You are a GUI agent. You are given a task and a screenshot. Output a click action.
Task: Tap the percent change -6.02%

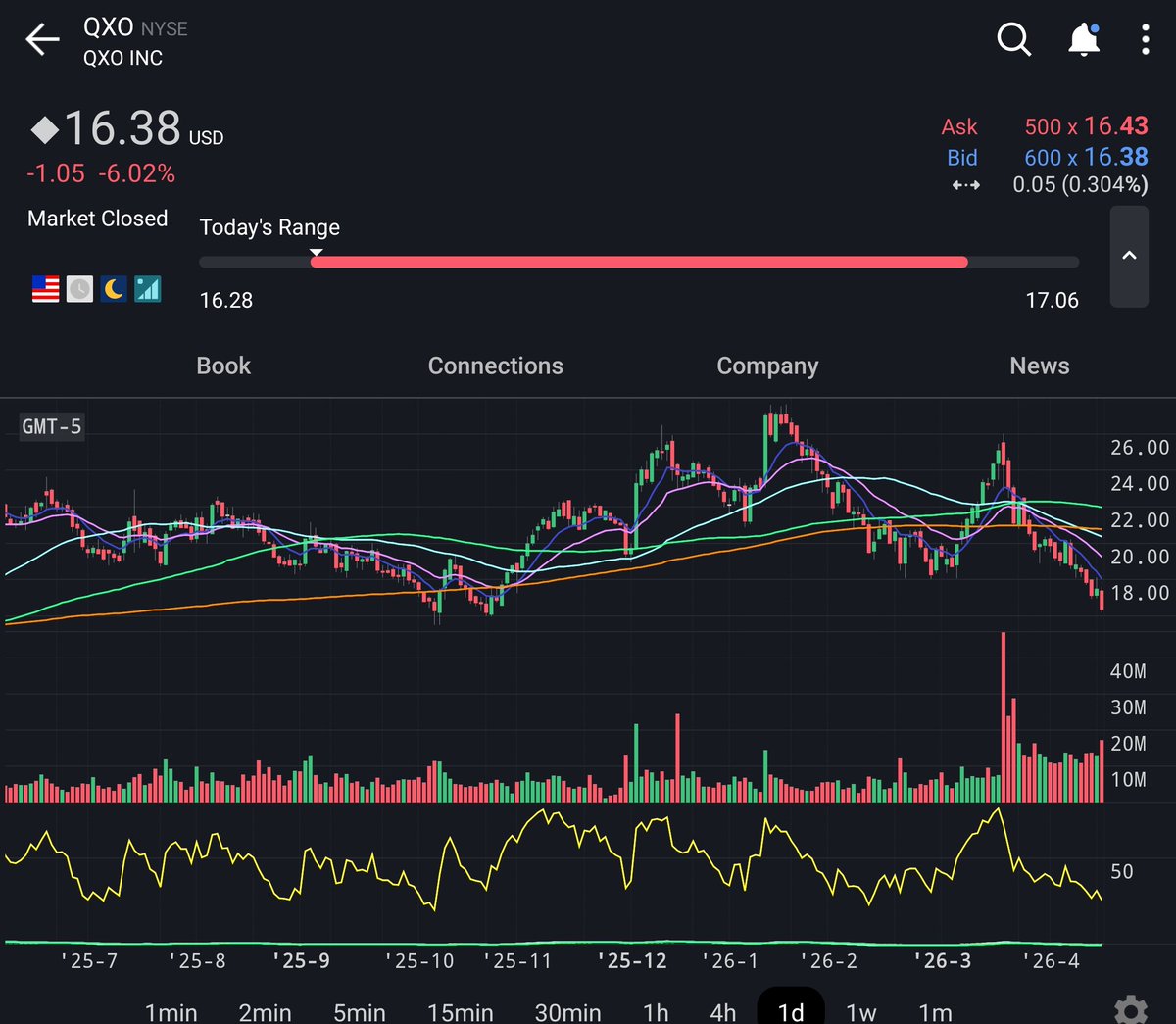[x=136, y=173]
